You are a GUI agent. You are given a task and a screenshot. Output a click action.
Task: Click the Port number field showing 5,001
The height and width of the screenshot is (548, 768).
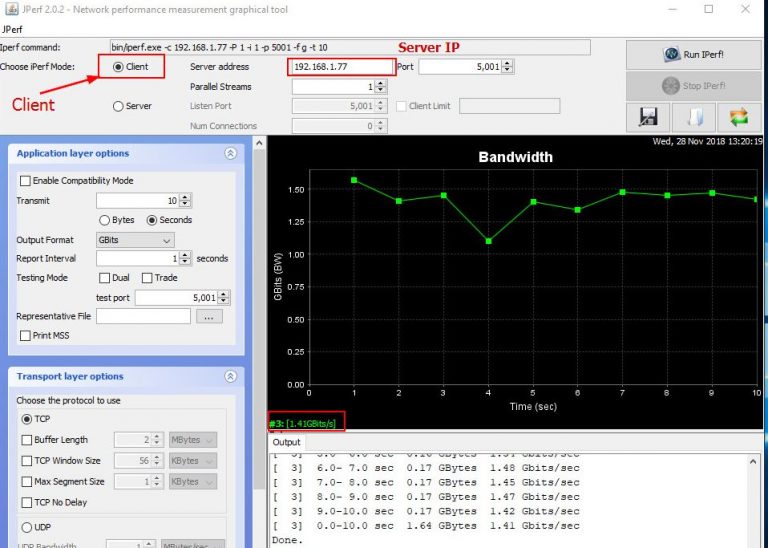coord(460,67)
